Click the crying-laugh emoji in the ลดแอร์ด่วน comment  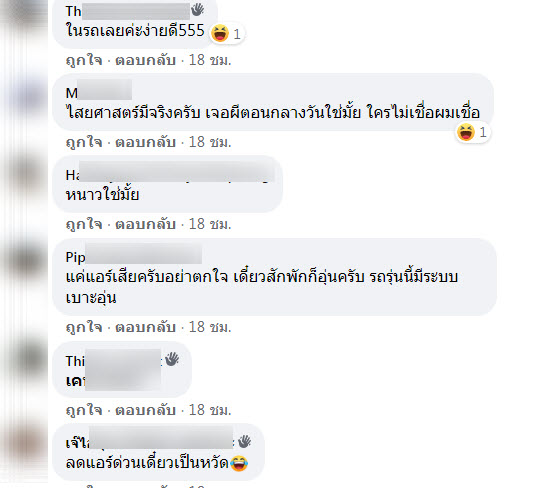(239, 463)
